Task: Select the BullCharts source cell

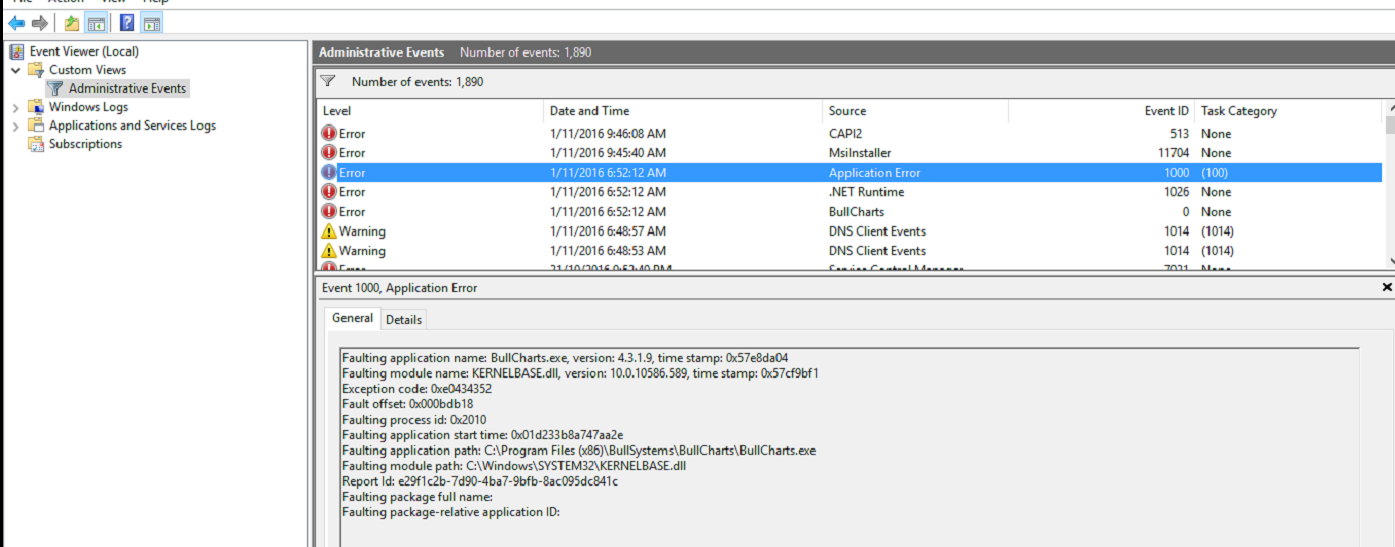Action: (856, 212)
